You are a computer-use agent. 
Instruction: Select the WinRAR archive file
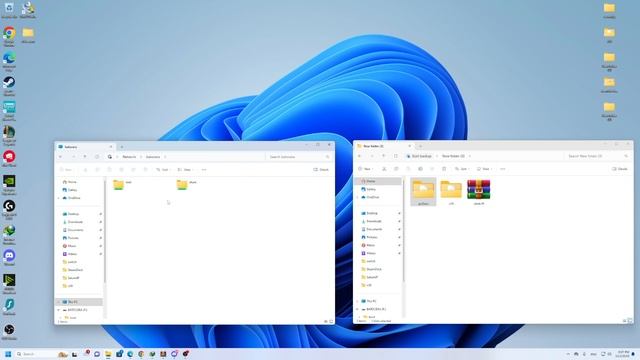(479, 192)
